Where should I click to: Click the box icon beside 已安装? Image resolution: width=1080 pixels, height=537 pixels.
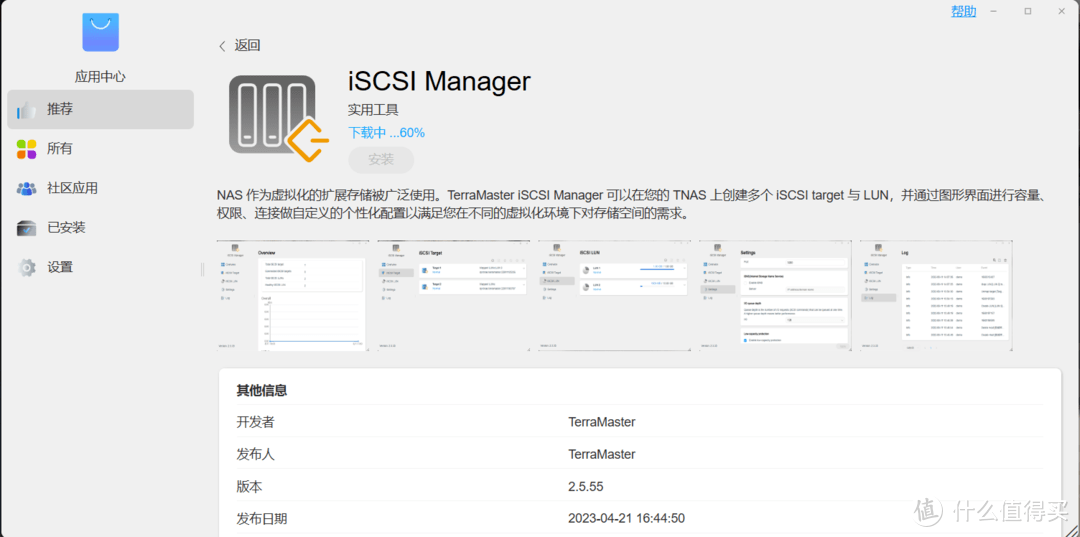(x=26, y=228)
